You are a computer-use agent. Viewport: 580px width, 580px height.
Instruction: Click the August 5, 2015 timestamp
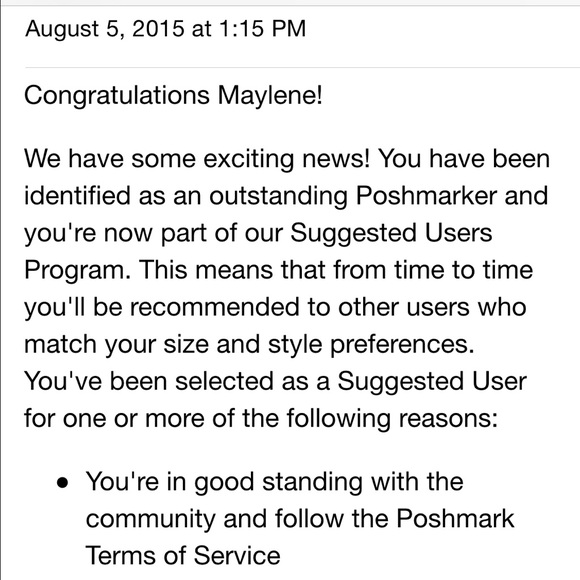165,29
